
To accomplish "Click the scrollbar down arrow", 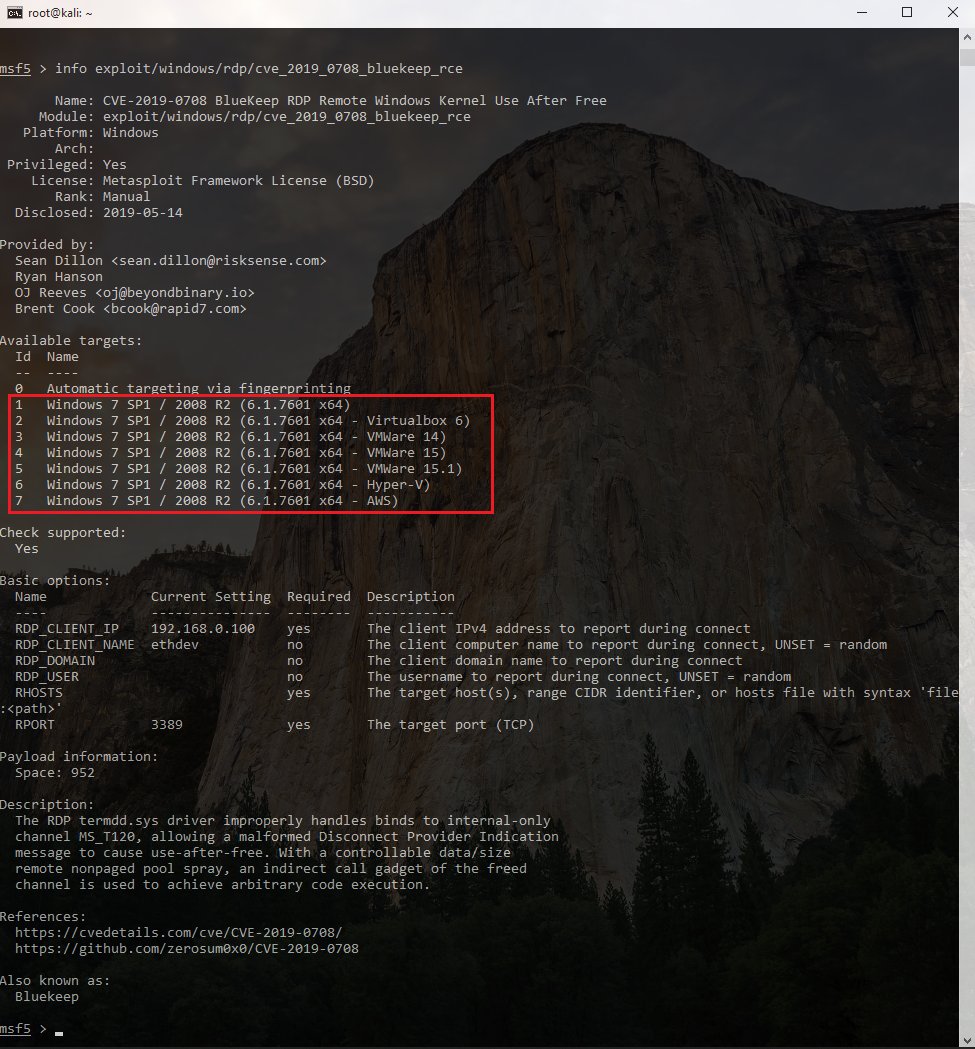I will (967, 1040).
